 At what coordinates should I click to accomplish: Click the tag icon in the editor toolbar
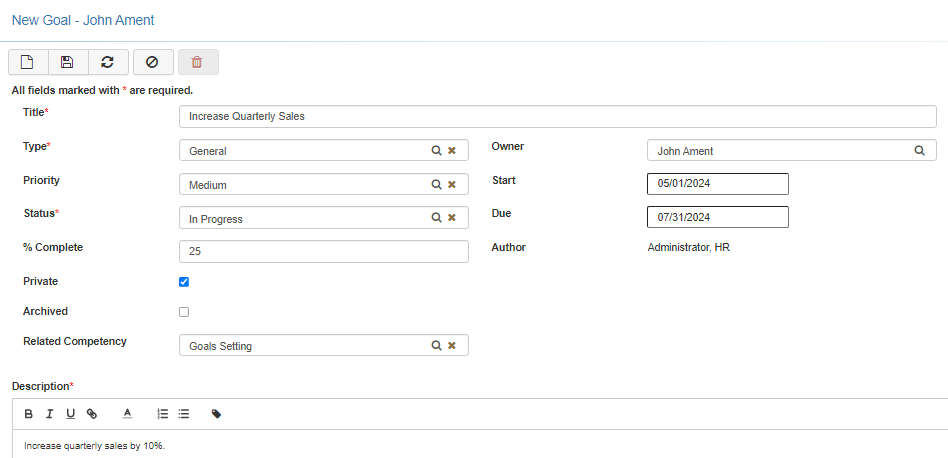(216, 413)
